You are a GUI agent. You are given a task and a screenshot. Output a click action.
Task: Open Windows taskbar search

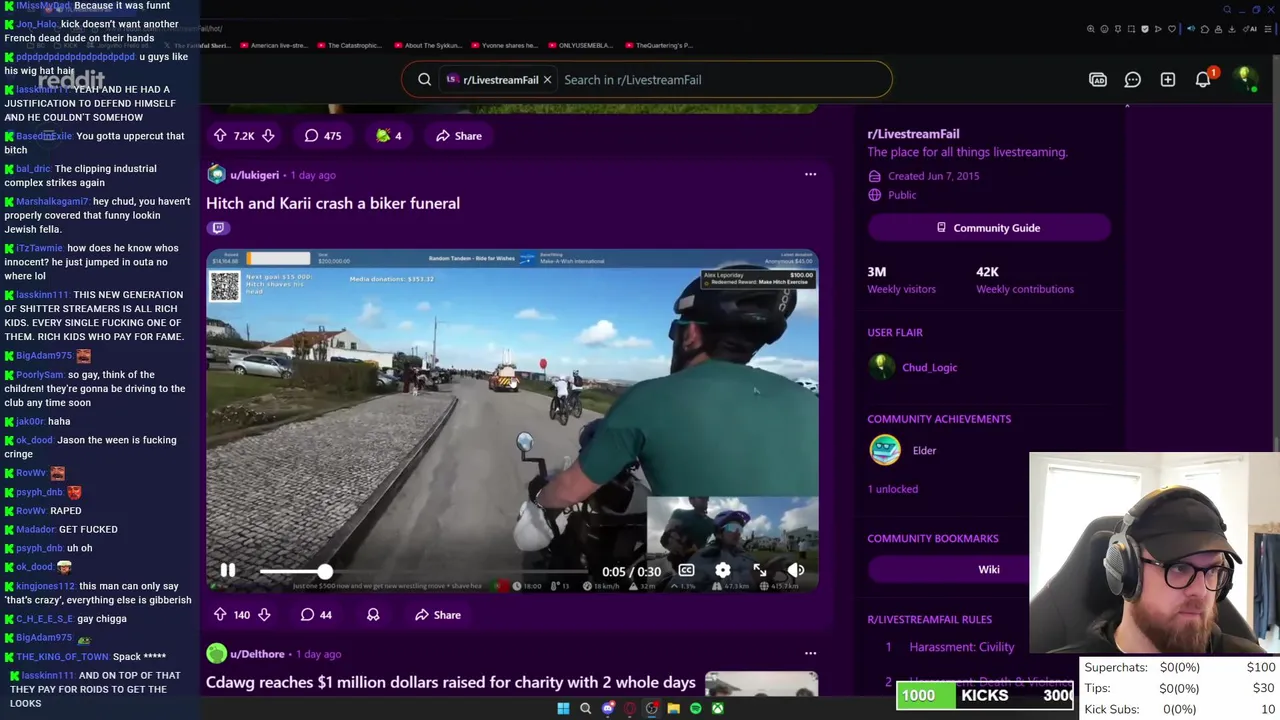585,709
